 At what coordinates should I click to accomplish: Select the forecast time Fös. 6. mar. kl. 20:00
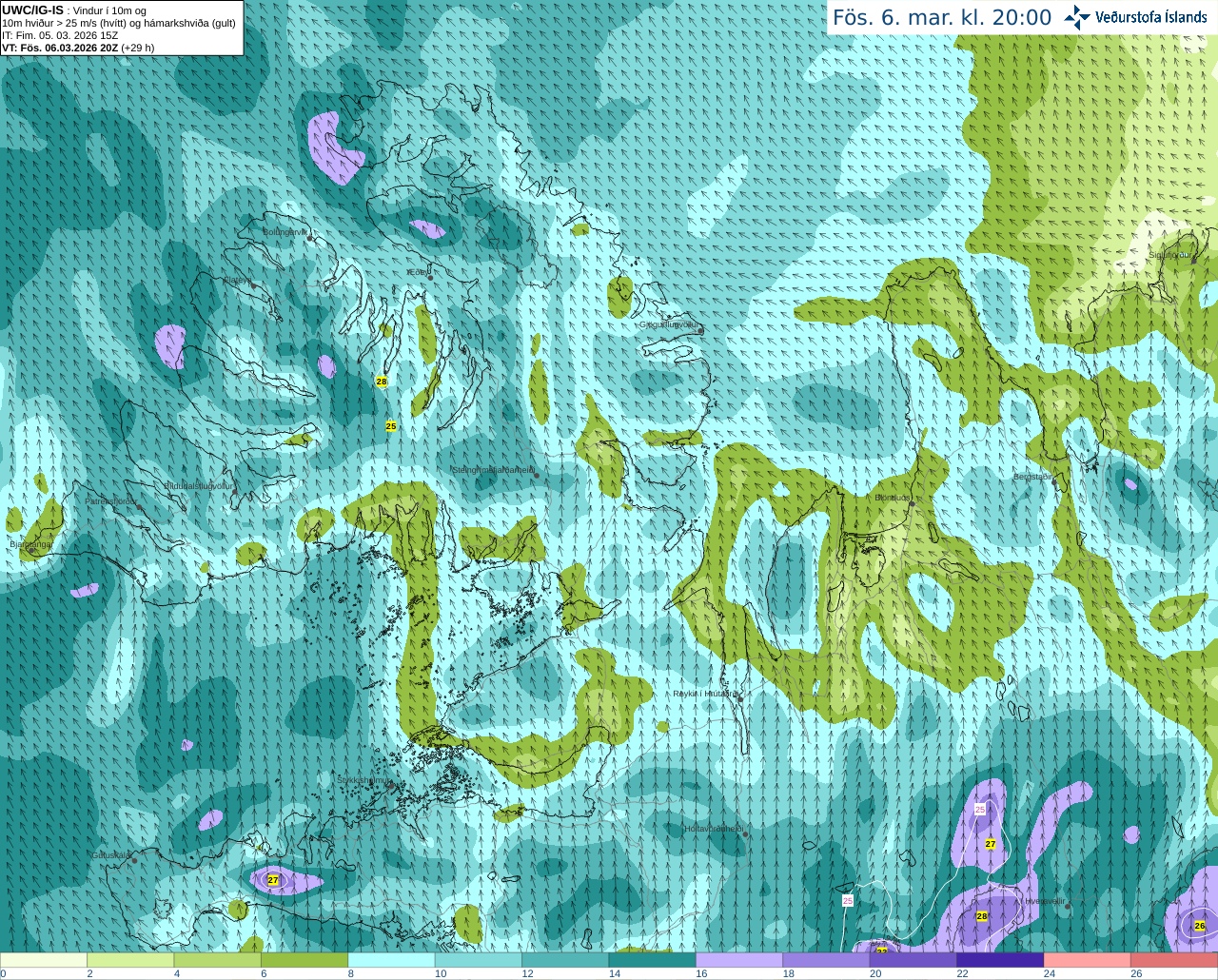click(x=942, y=17)
